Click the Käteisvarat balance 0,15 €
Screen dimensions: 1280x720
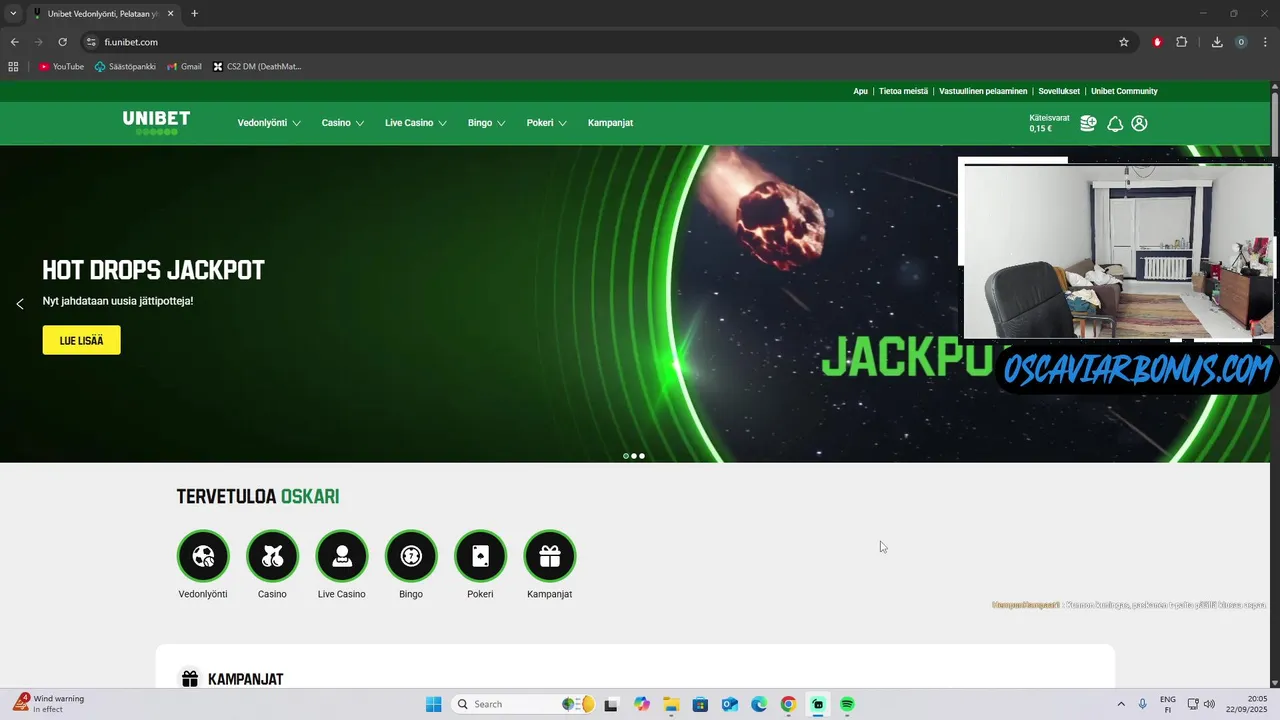point(1049,123)
